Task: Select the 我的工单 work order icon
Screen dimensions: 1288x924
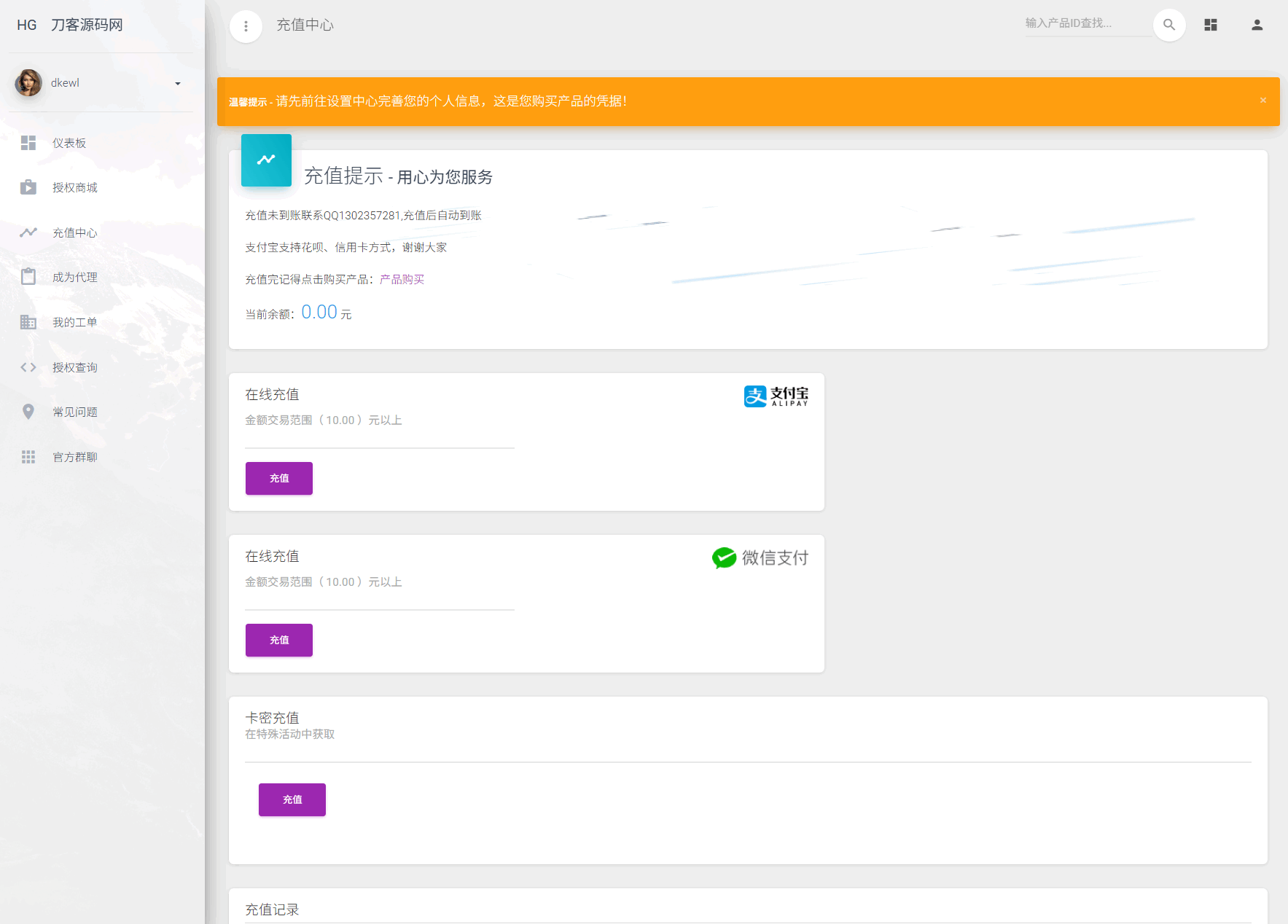Action: [28, 322]
